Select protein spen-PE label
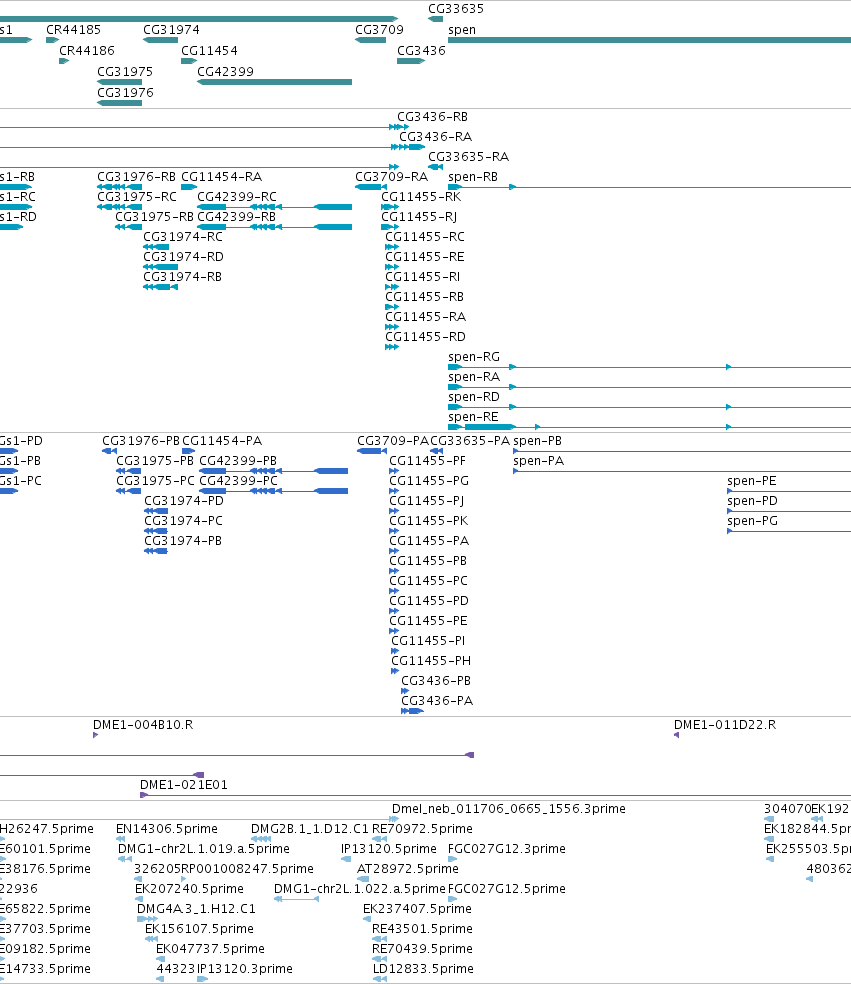Image resolution: width=851 pixels, height=984 pixels. click(752, 481)
